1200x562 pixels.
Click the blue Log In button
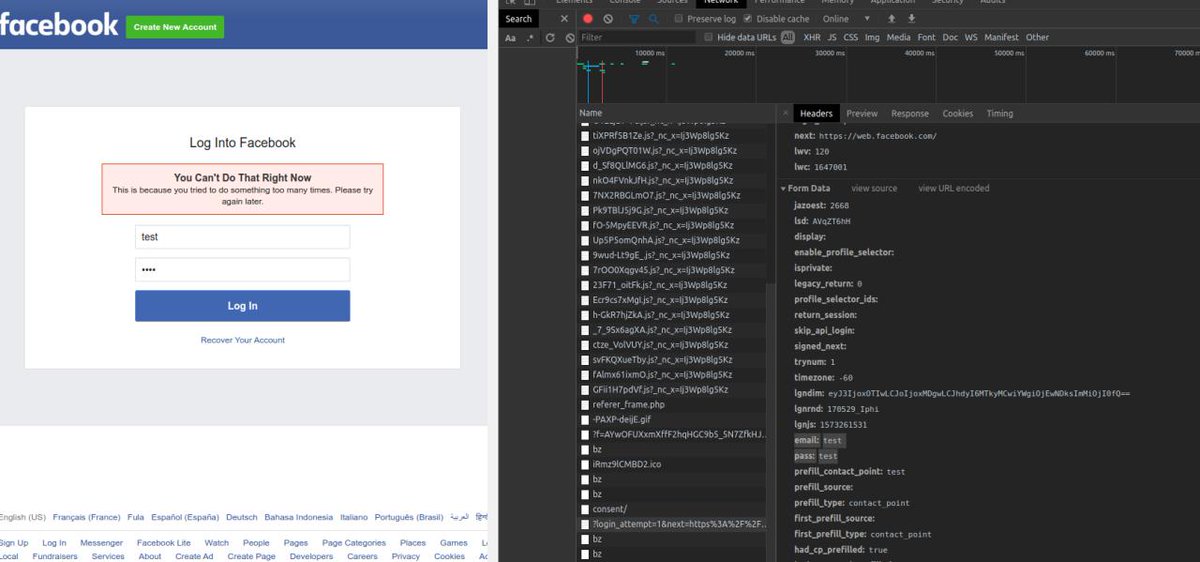click(x=242, y=306)
